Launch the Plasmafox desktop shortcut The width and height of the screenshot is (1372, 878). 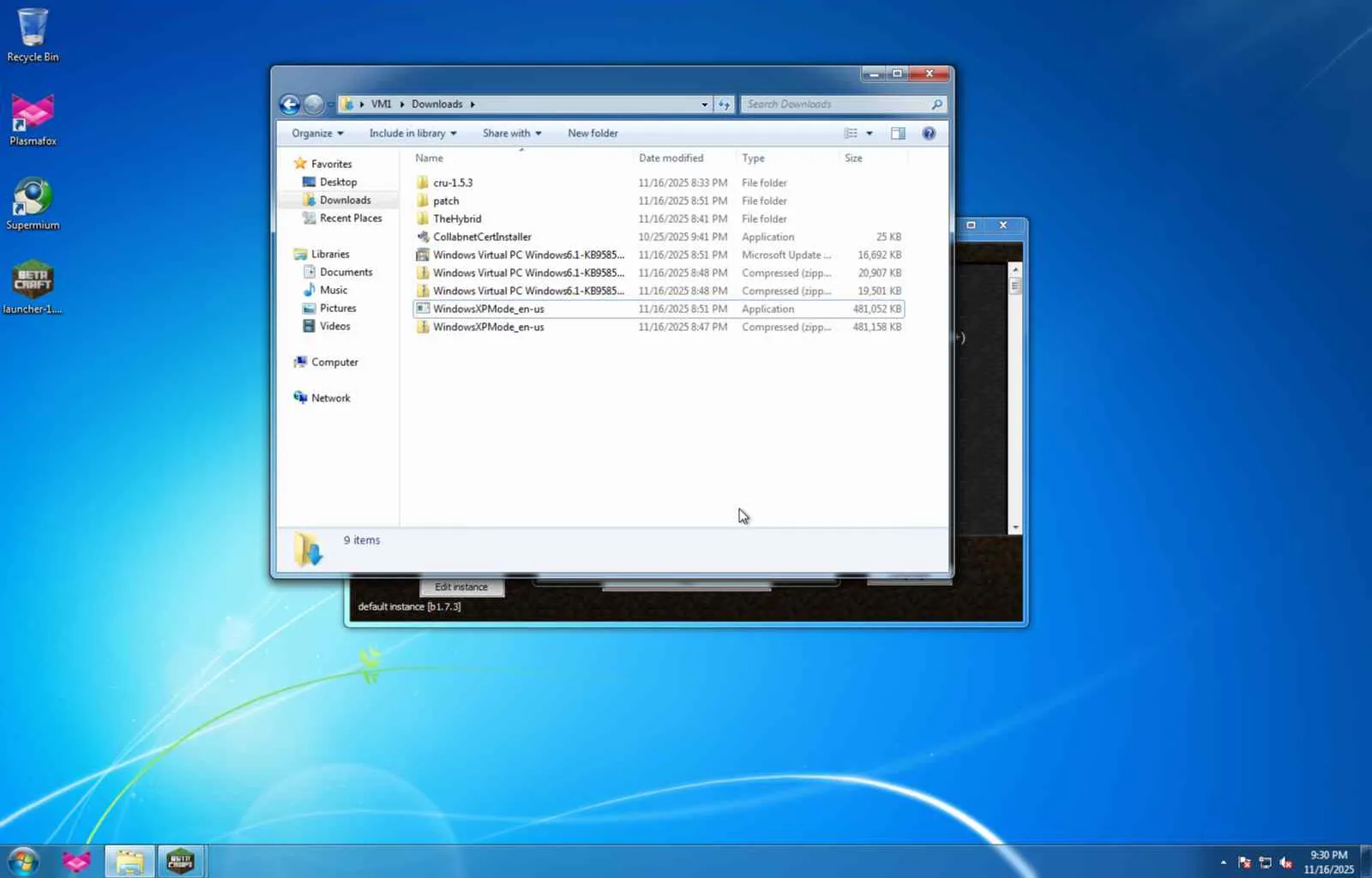click(x=33, y=119)
